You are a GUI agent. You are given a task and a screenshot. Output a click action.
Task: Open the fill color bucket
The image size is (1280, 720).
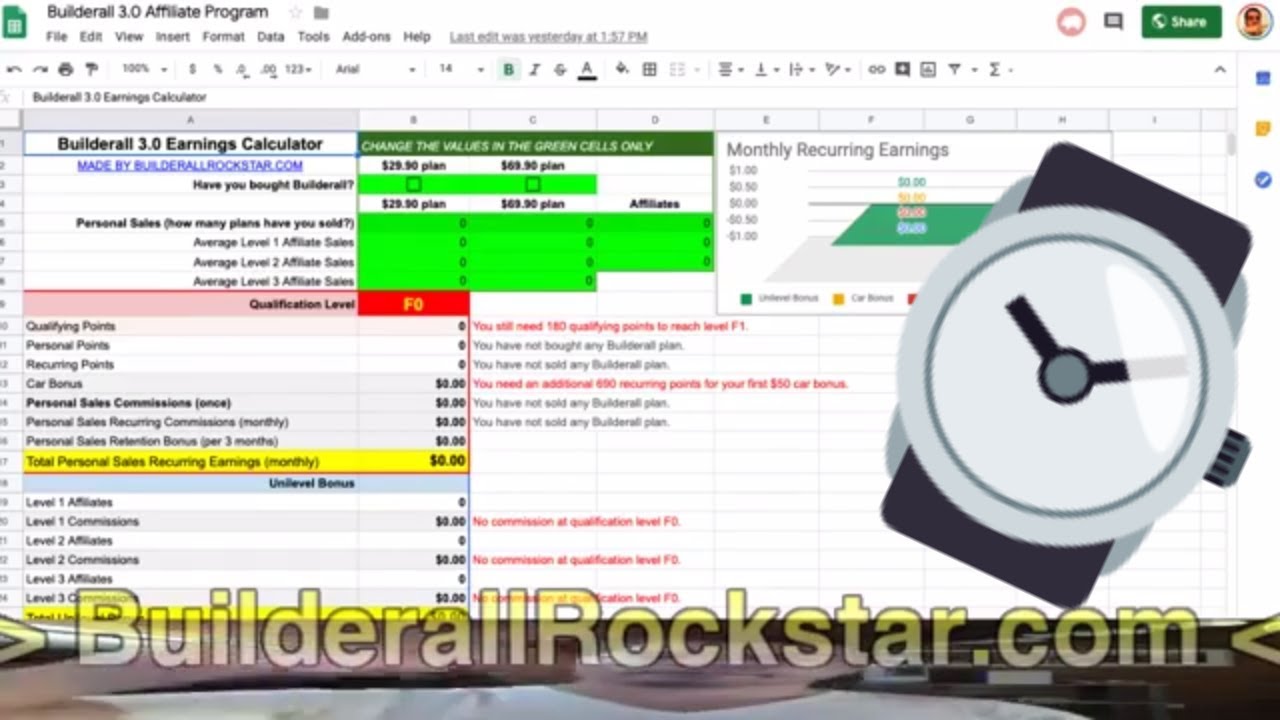(622, 69)
